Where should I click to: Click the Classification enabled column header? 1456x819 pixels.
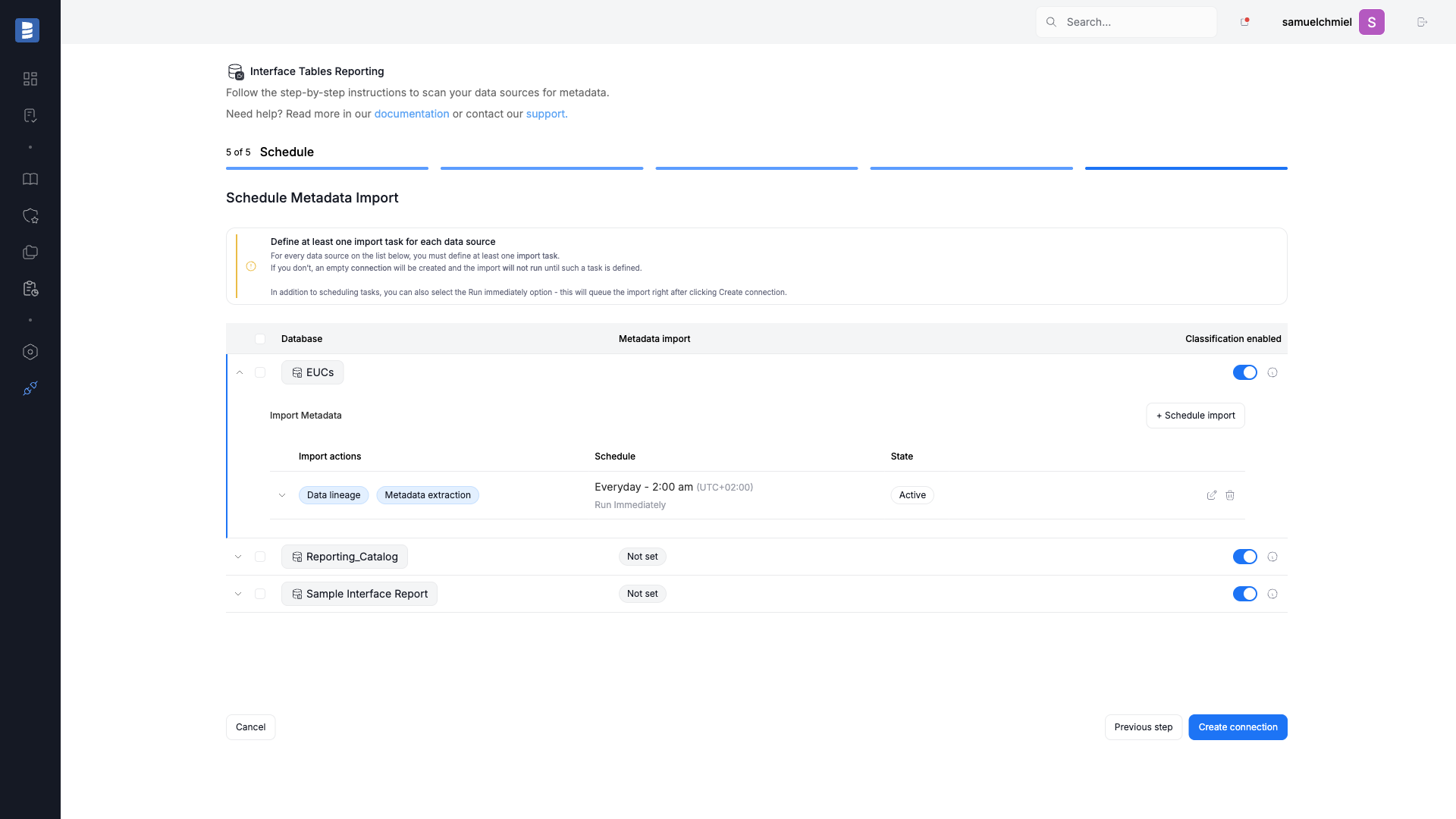pos(1233,339)
